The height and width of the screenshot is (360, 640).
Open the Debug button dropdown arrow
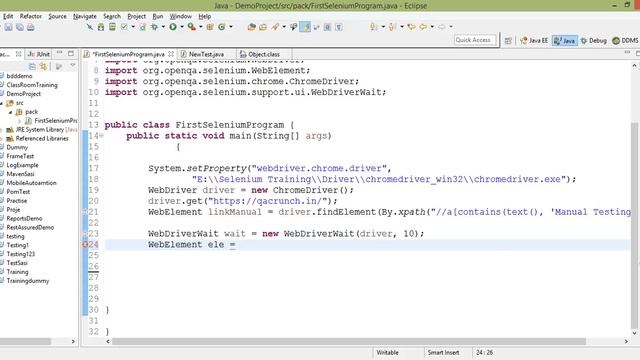click(x=163, y=27)
